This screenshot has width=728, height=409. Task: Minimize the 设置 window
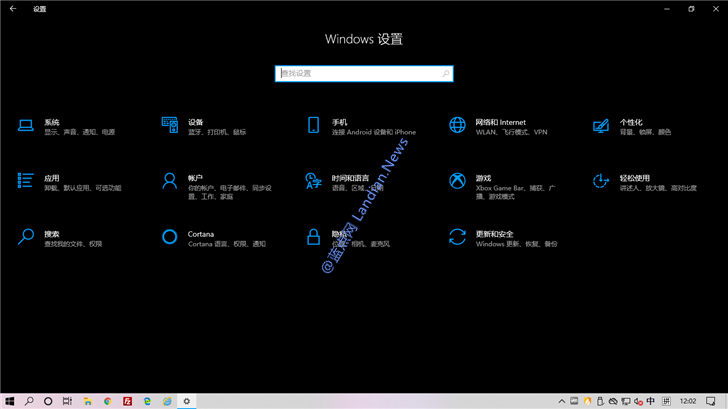(667, 9)
